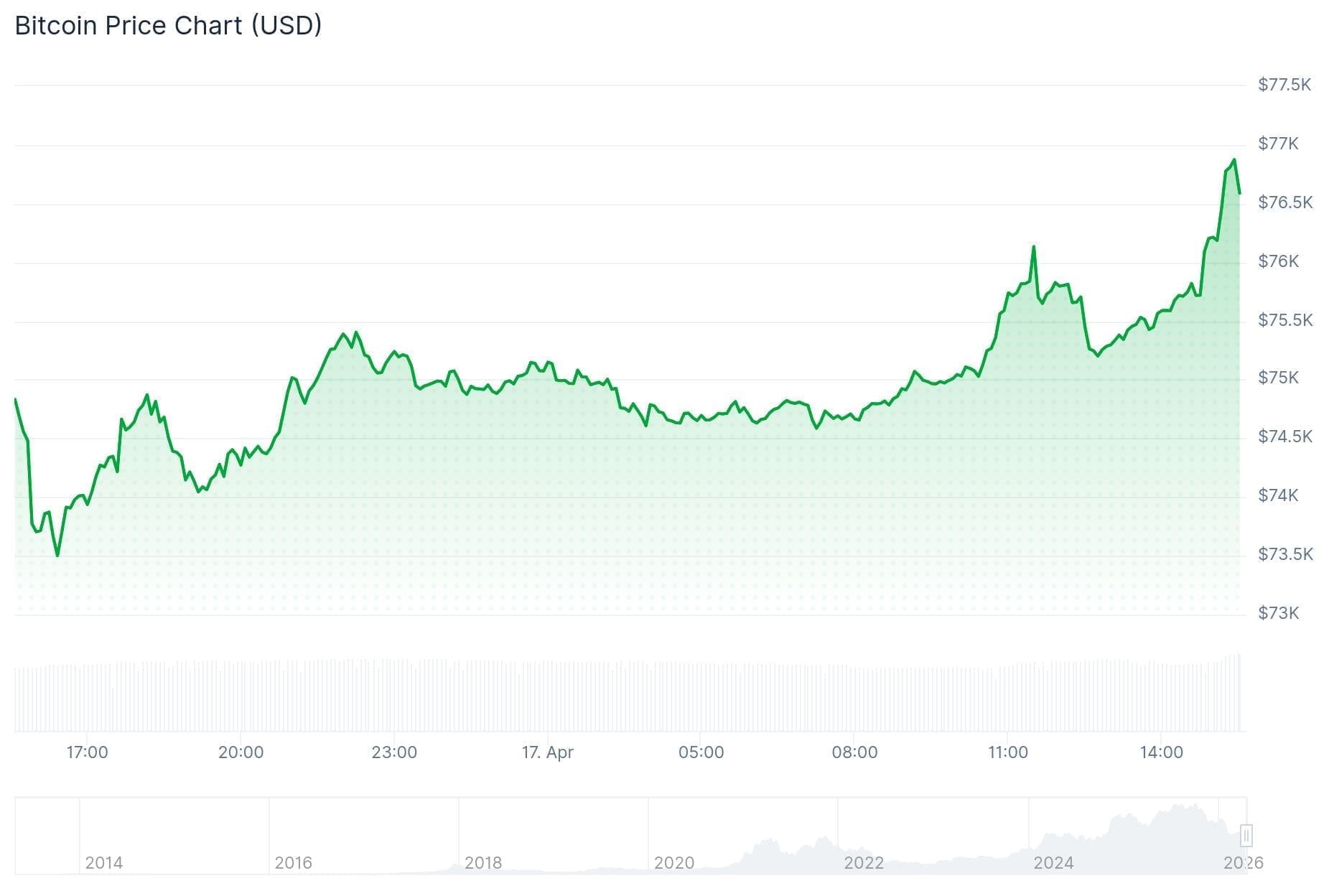Select the 20:00 time axis label

241,752
